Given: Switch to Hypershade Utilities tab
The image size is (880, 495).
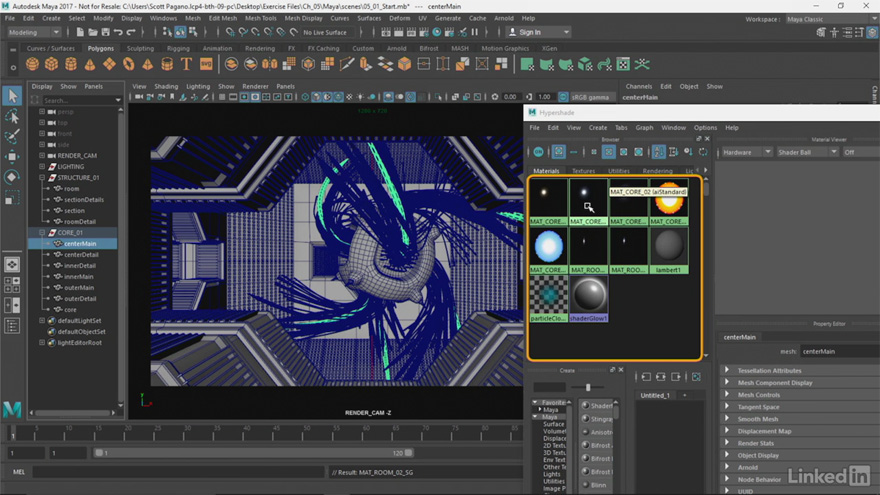Looking at the screenshot, I should coord(618,171).
